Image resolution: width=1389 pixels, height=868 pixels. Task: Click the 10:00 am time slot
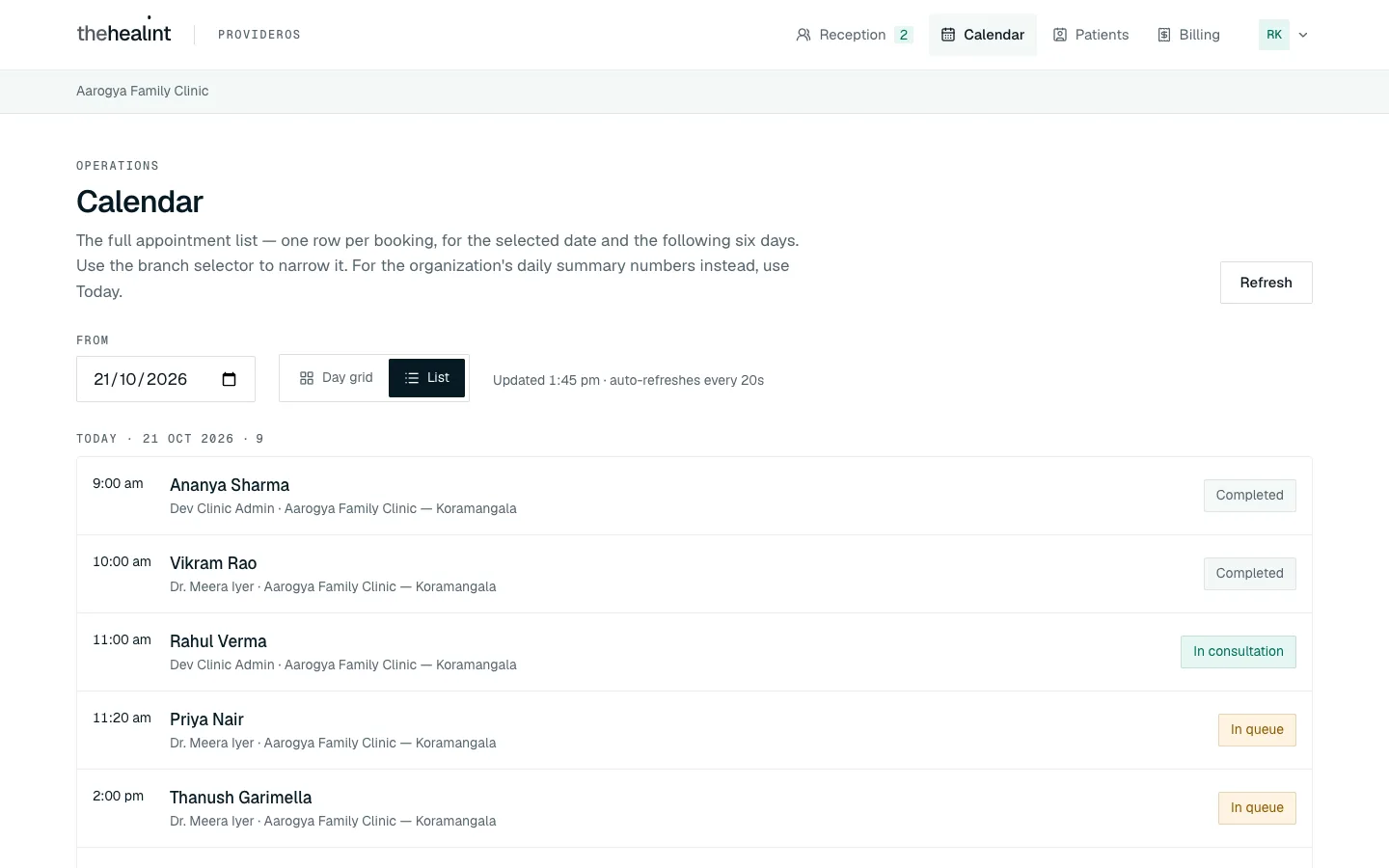[122, 561]
